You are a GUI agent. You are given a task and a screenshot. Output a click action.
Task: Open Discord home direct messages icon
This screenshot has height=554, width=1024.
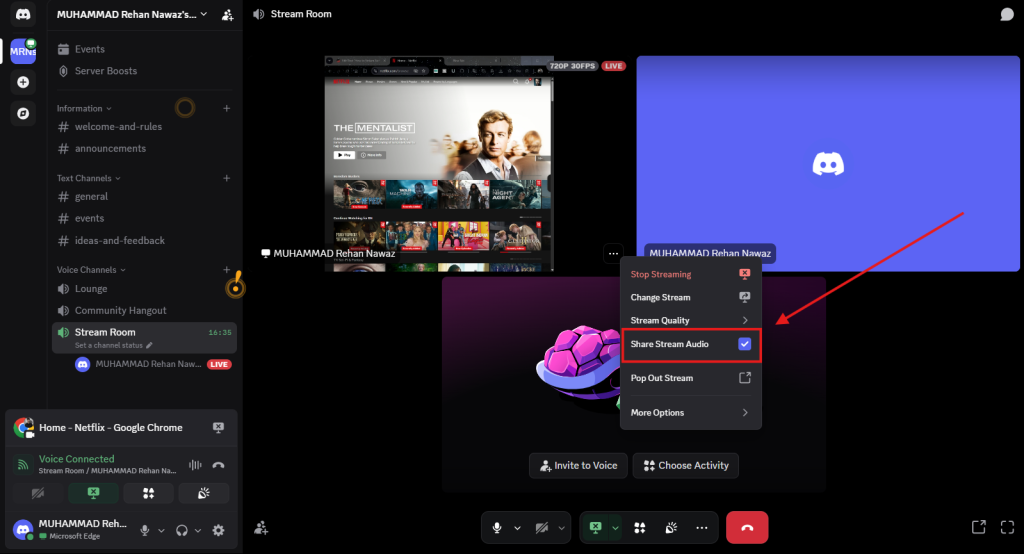(23, 14)
